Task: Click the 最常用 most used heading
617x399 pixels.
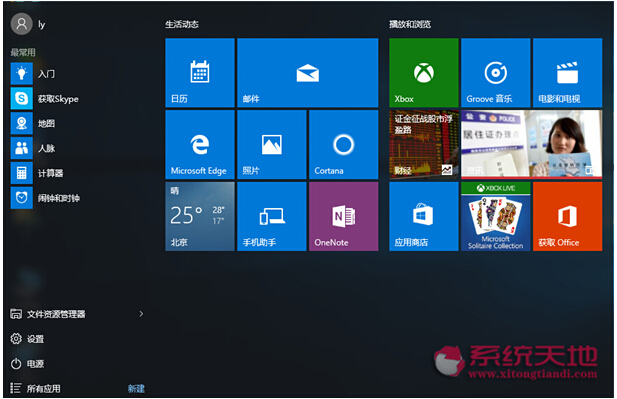Action: coord(23,52)
